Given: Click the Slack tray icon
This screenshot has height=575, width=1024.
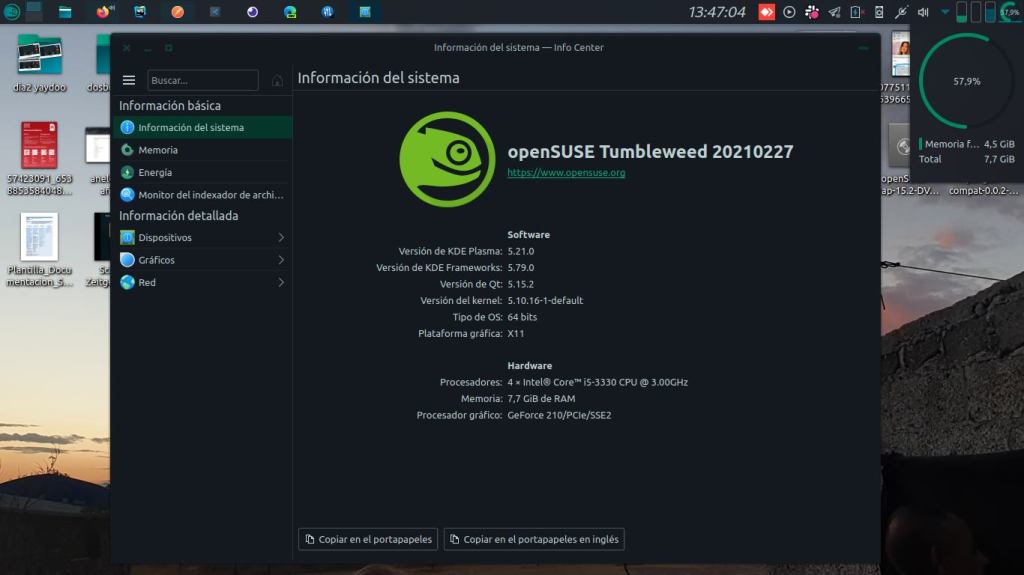Looking at the screenshot, I should (x=812, y=12).
